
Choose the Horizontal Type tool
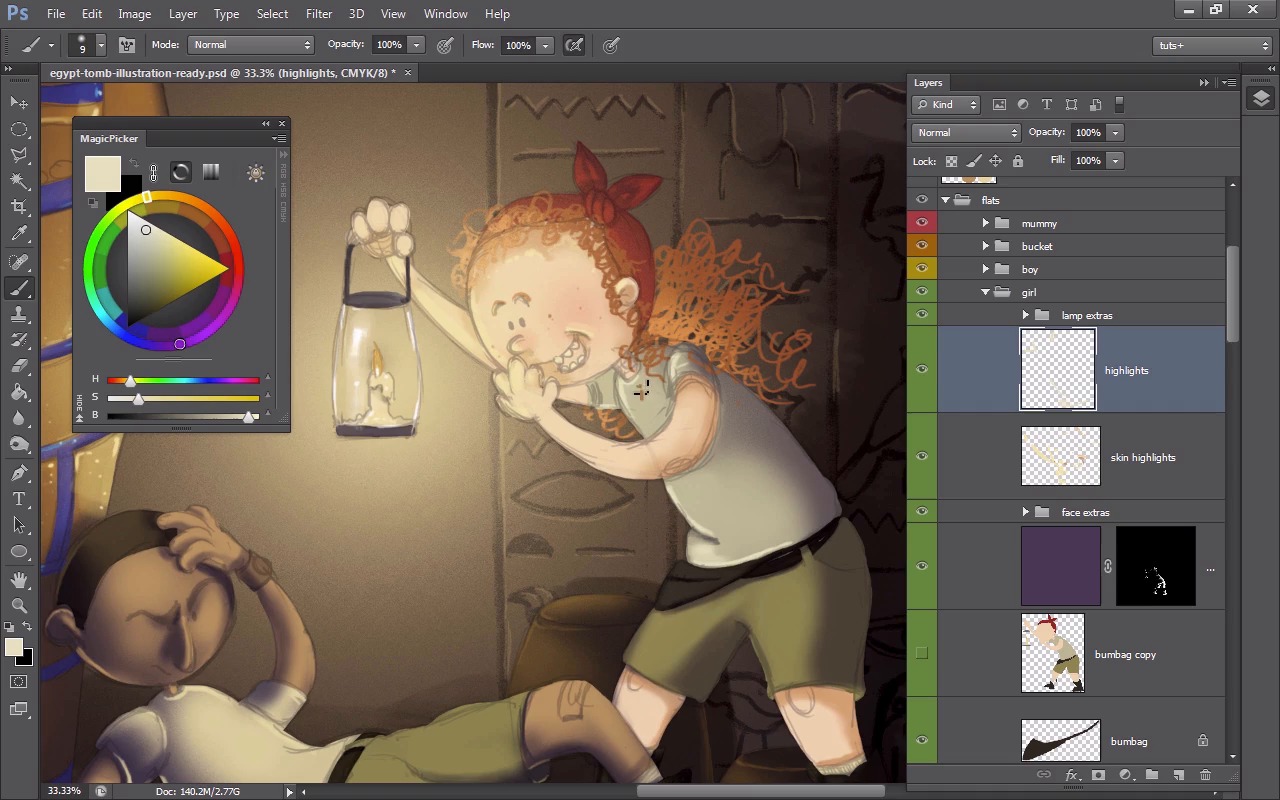pyautogui.click(x=19, y=499)
